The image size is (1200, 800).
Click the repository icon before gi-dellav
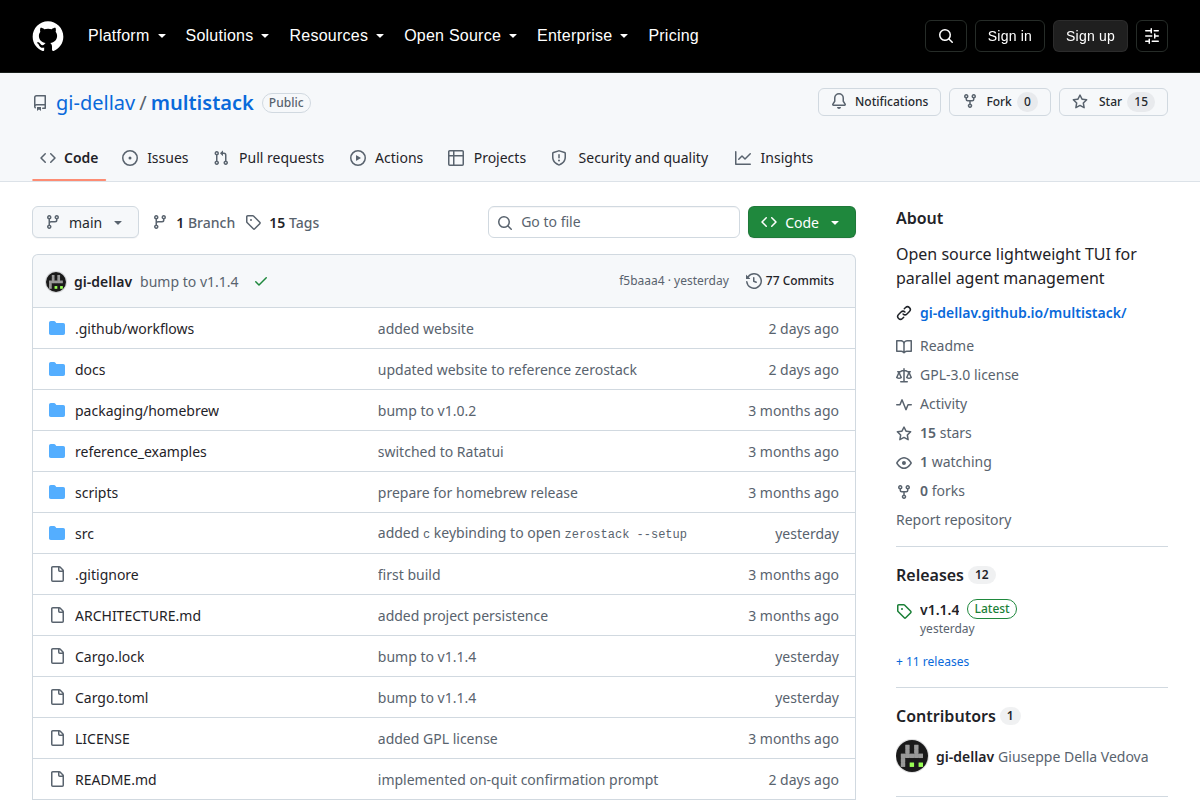40,103
